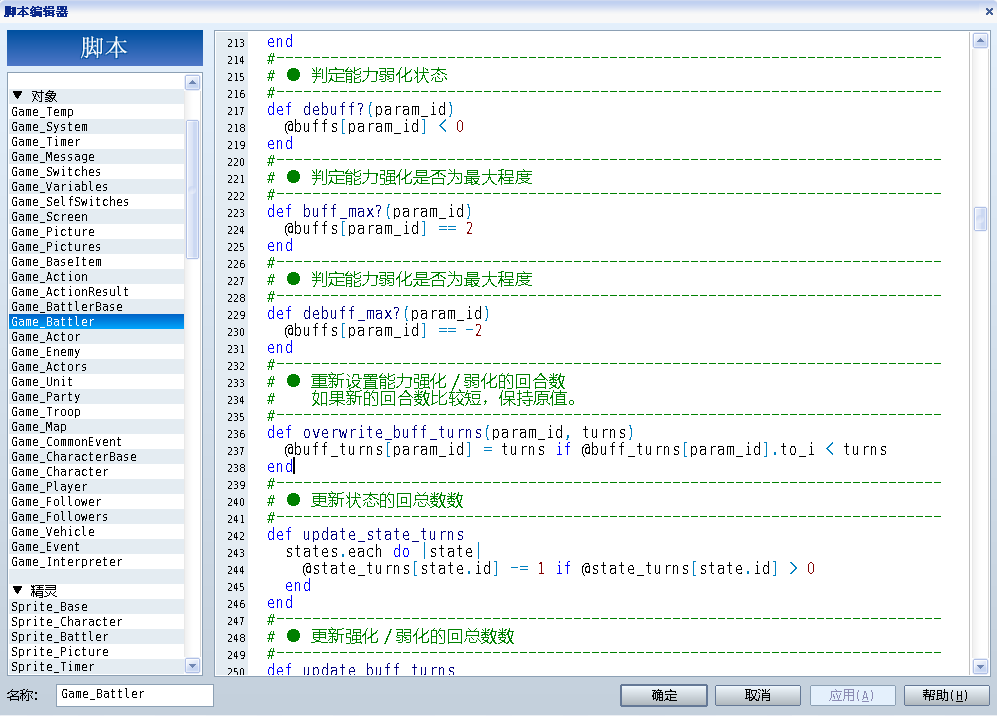Close the script editor window
This screenshot has width=997, height=716.
coord(989,11)
